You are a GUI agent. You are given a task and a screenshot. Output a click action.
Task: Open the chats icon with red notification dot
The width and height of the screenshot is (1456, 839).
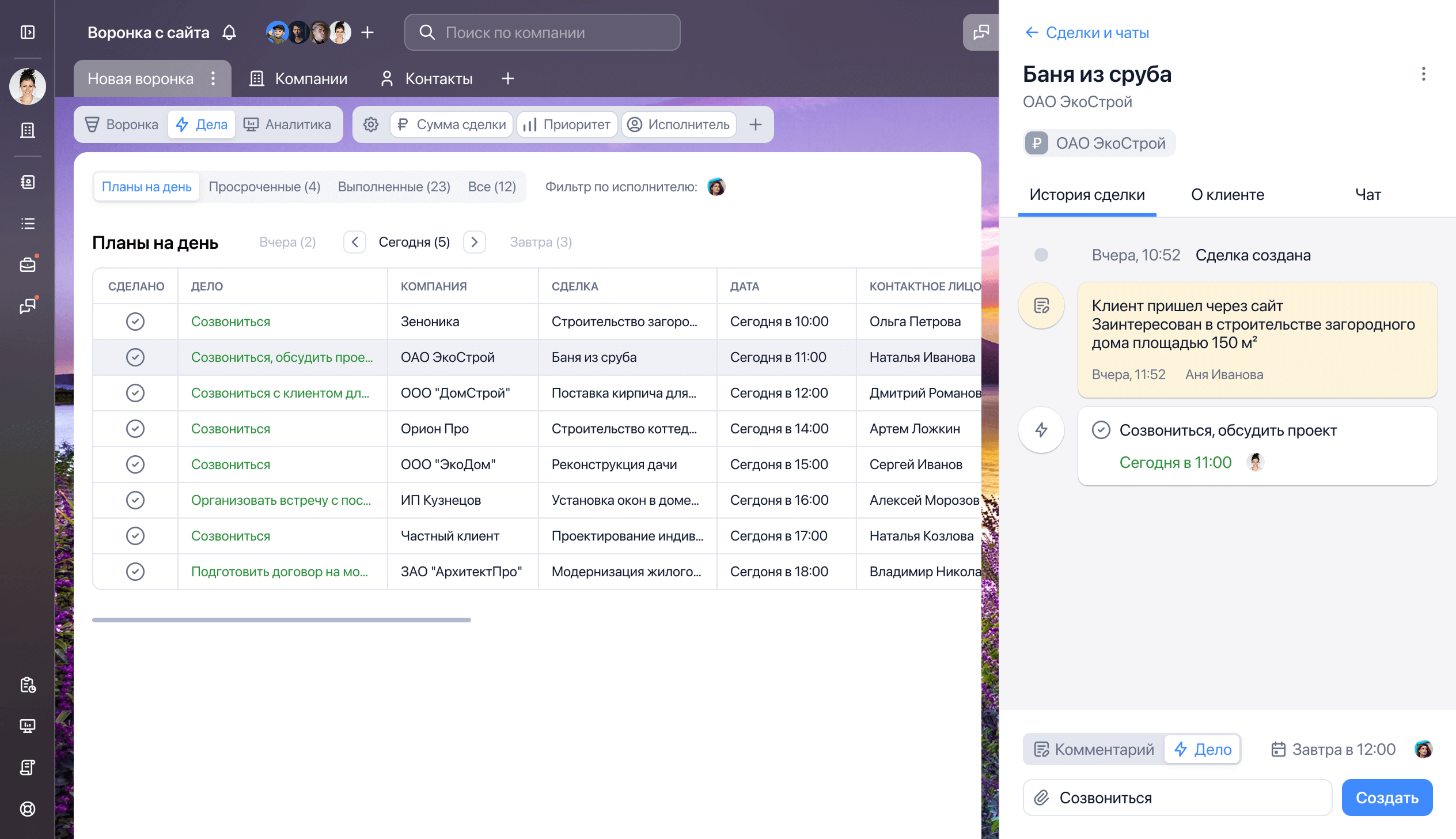[27, 306]
